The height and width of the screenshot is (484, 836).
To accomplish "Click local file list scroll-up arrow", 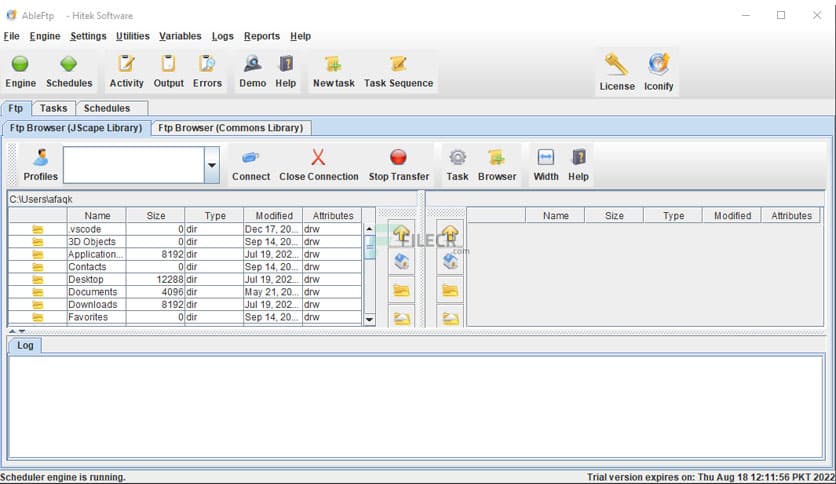I will [369, 229].
